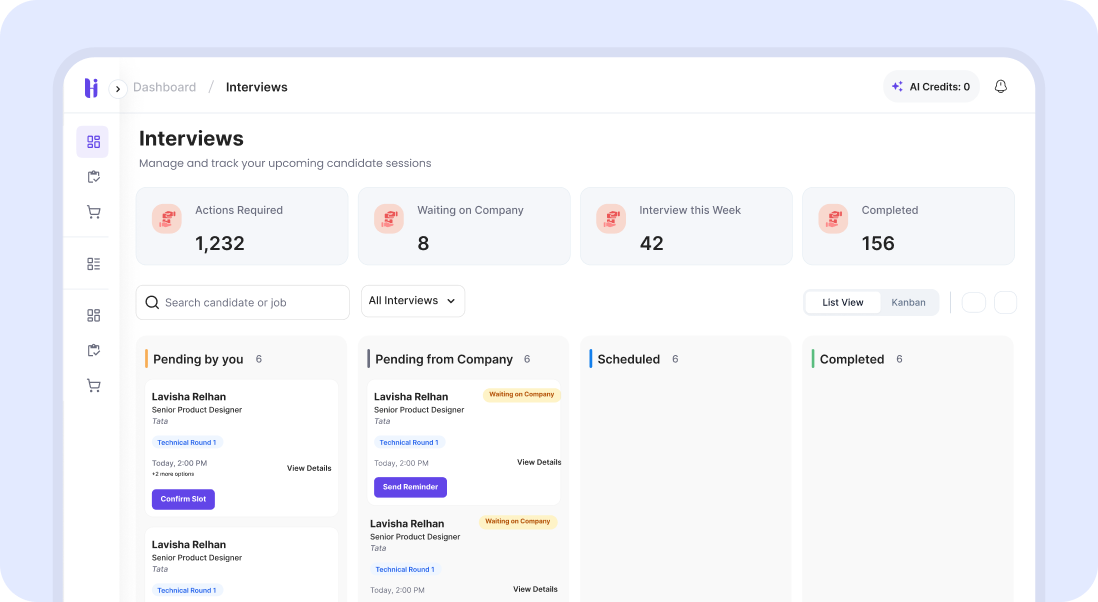Switch to Kanban view
Viewport: 1098px width, 602px height.
[x=908, y=302]
